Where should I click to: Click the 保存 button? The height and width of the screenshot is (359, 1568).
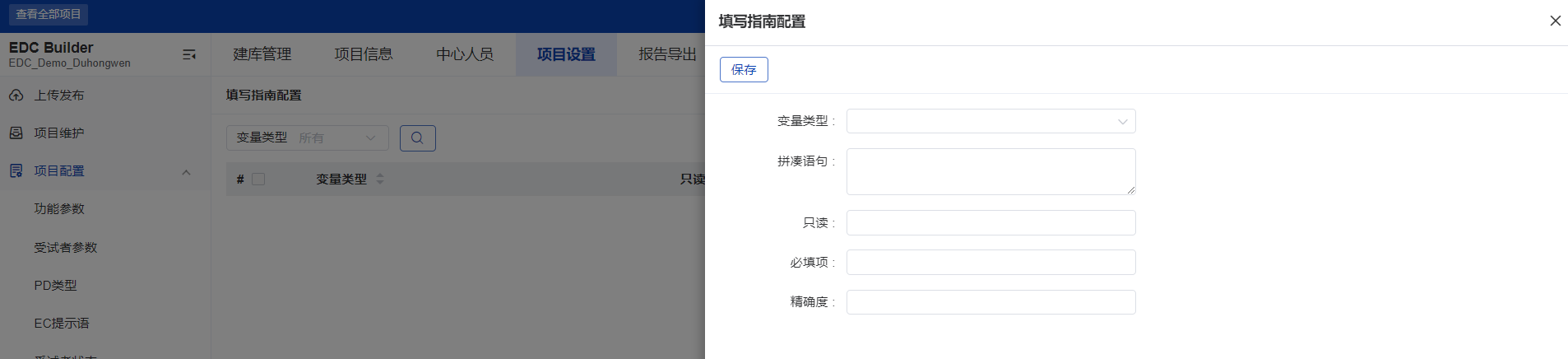(744, 70)
